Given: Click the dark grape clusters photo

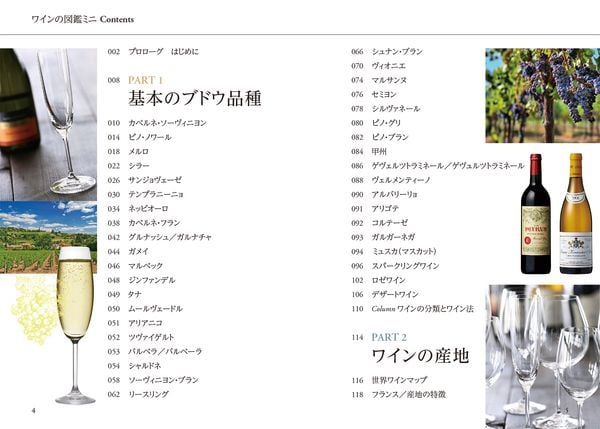Looking at the screenshot, I should pyautogui.click(x=543, y=95).
